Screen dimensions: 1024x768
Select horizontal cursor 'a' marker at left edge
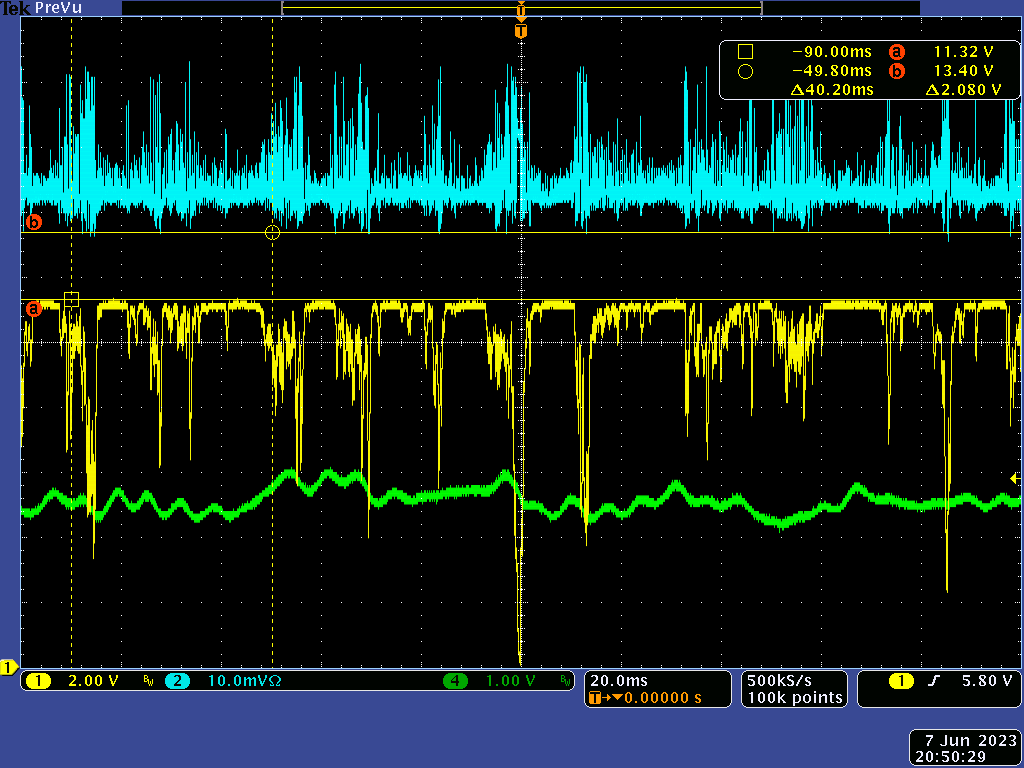click(33, 308)
